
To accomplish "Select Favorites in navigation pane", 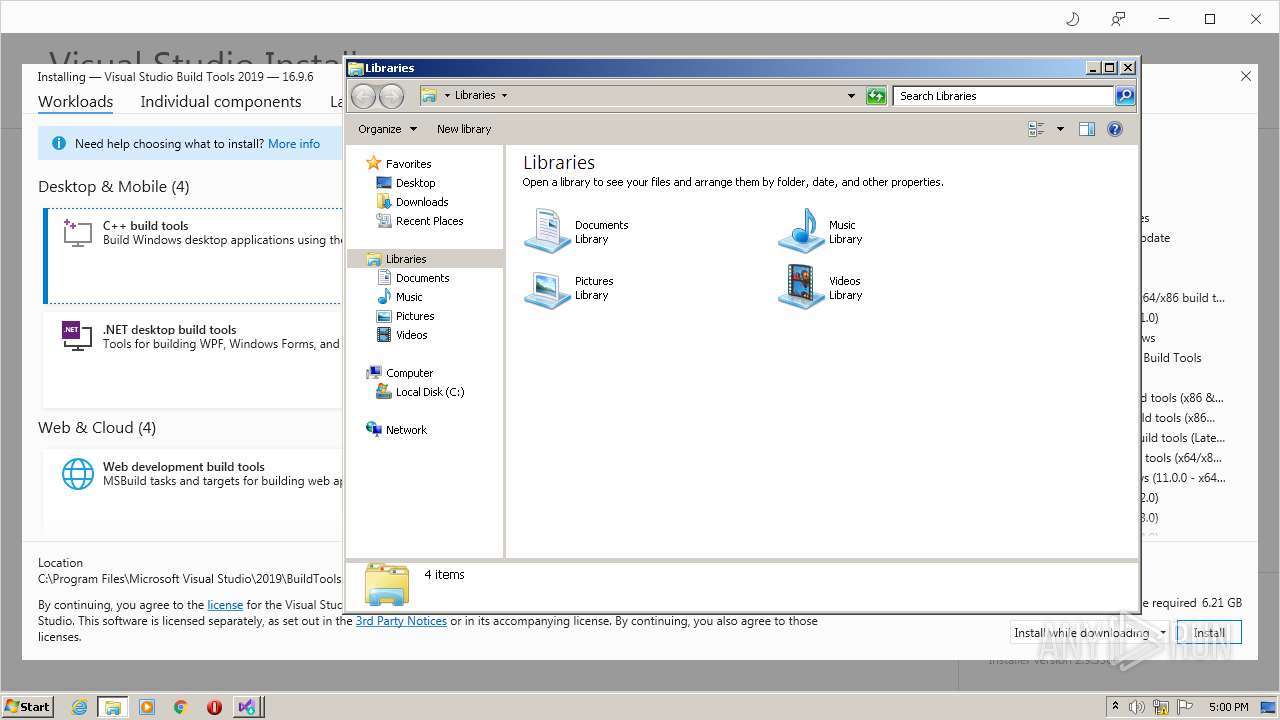I will coord(408,164).
